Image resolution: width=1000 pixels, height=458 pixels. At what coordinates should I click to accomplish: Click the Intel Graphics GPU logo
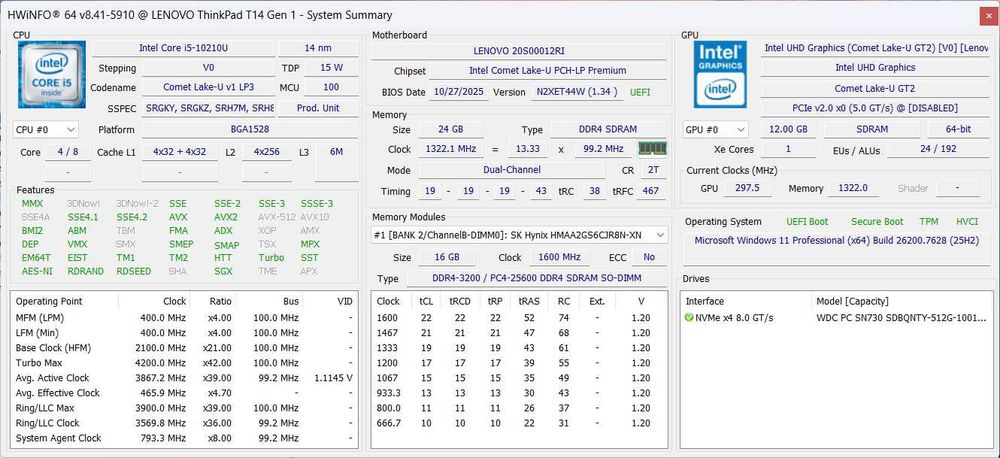pos(719,75)
